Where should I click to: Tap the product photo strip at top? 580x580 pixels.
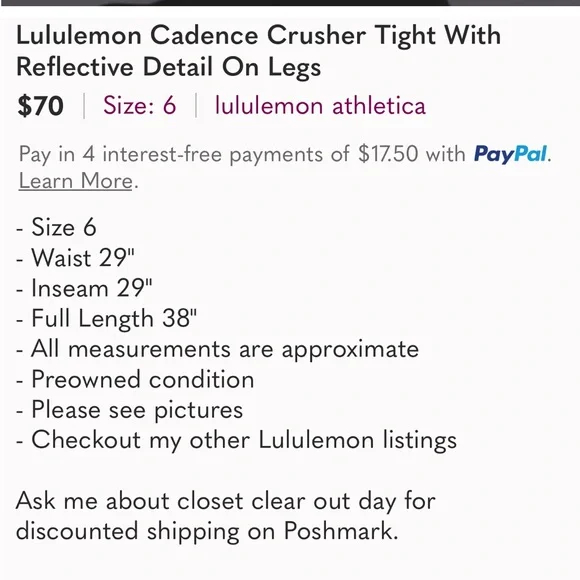(290, 3)
